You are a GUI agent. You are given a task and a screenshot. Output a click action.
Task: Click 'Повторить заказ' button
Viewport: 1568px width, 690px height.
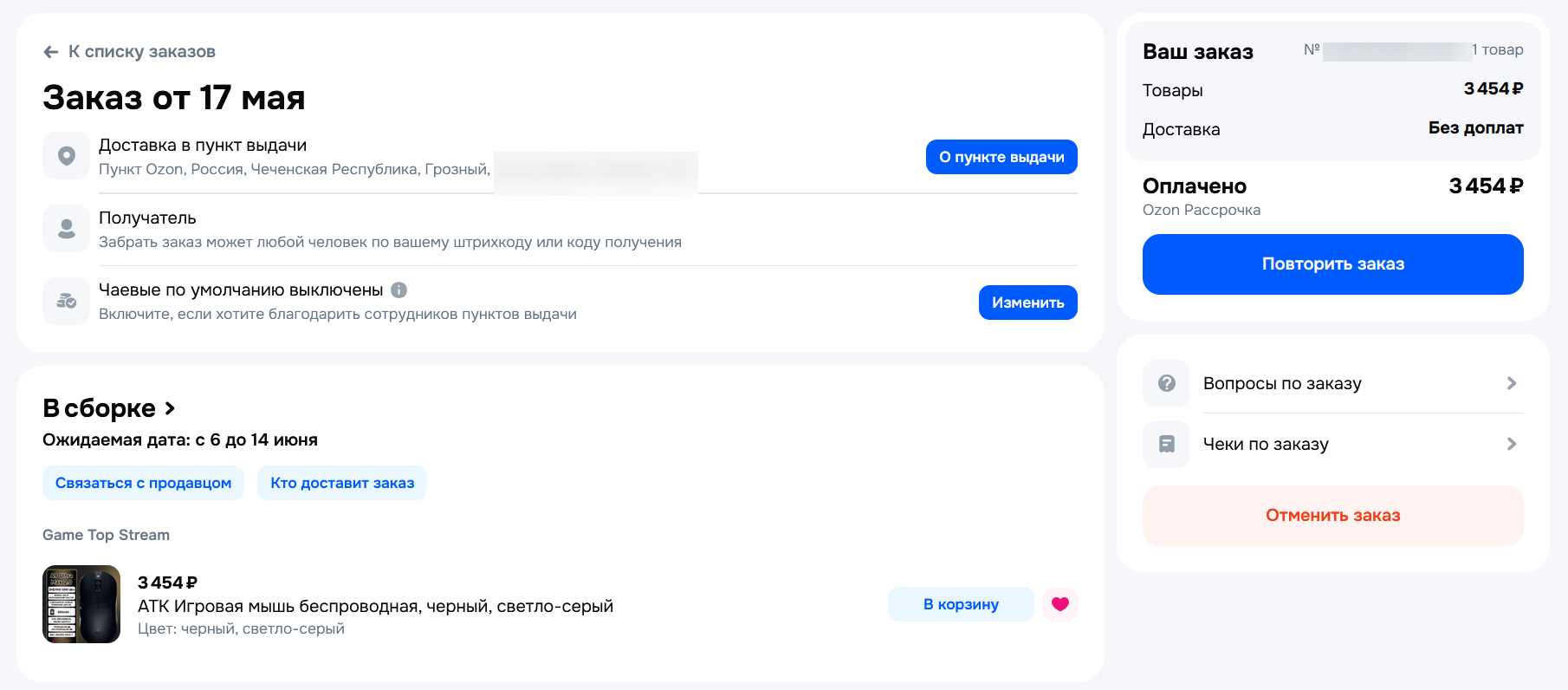click(x=1332, y=264)
